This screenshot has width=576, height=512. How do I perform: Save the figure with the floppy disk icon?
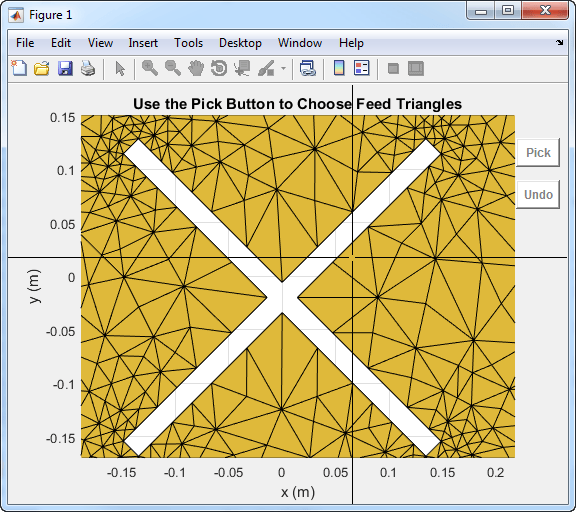coord(65,68)
